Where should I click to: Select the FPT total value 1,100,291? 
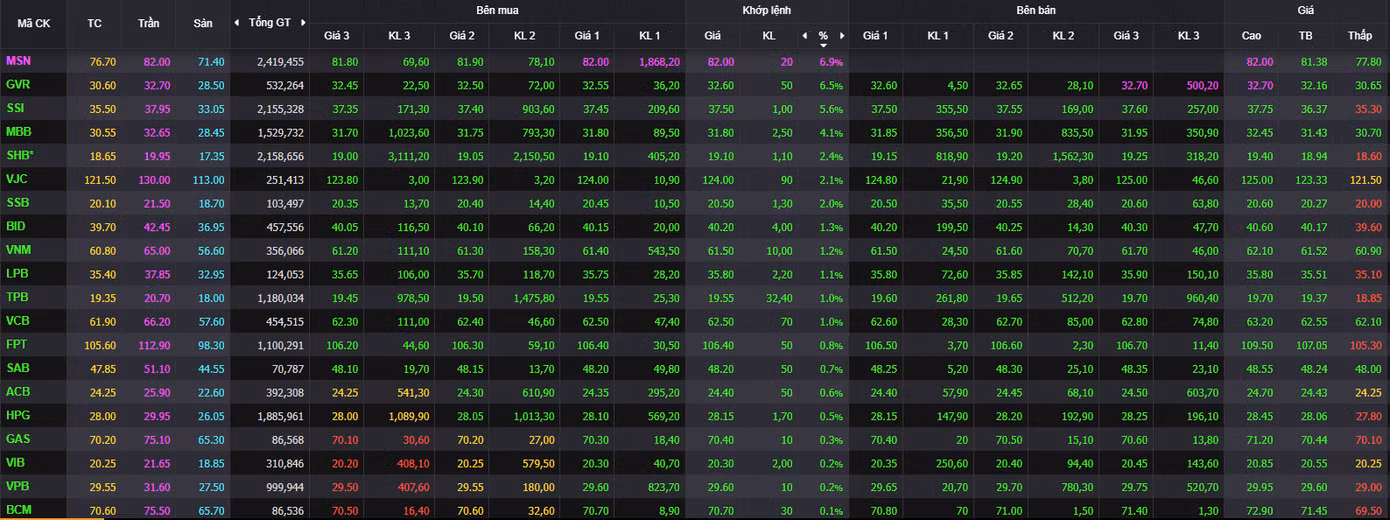[x=280, y=344]
